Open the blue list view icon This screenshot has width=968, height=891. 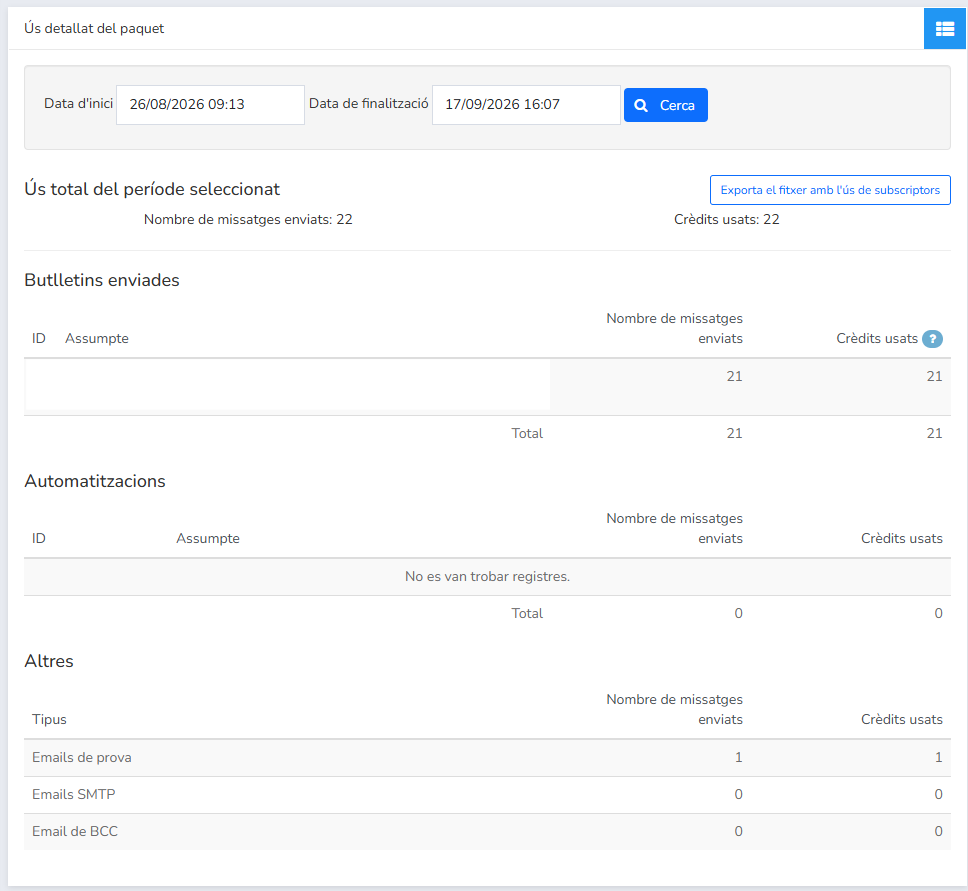(x=945, y=28)
